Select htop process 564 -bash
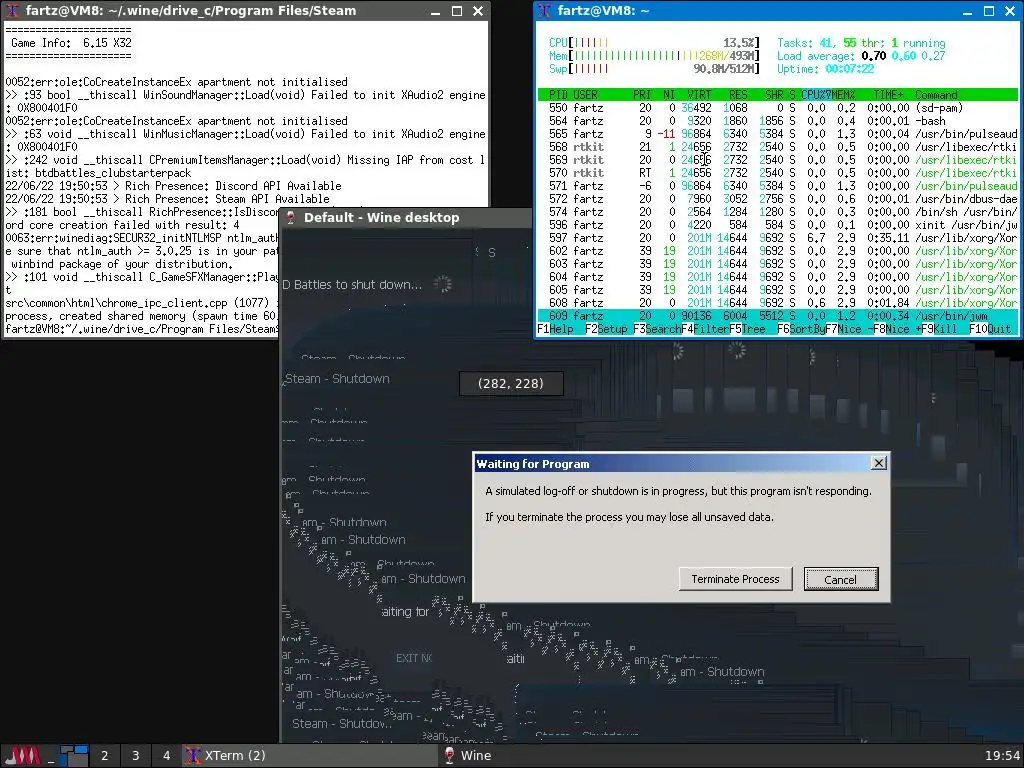 (x=777, y=121)
